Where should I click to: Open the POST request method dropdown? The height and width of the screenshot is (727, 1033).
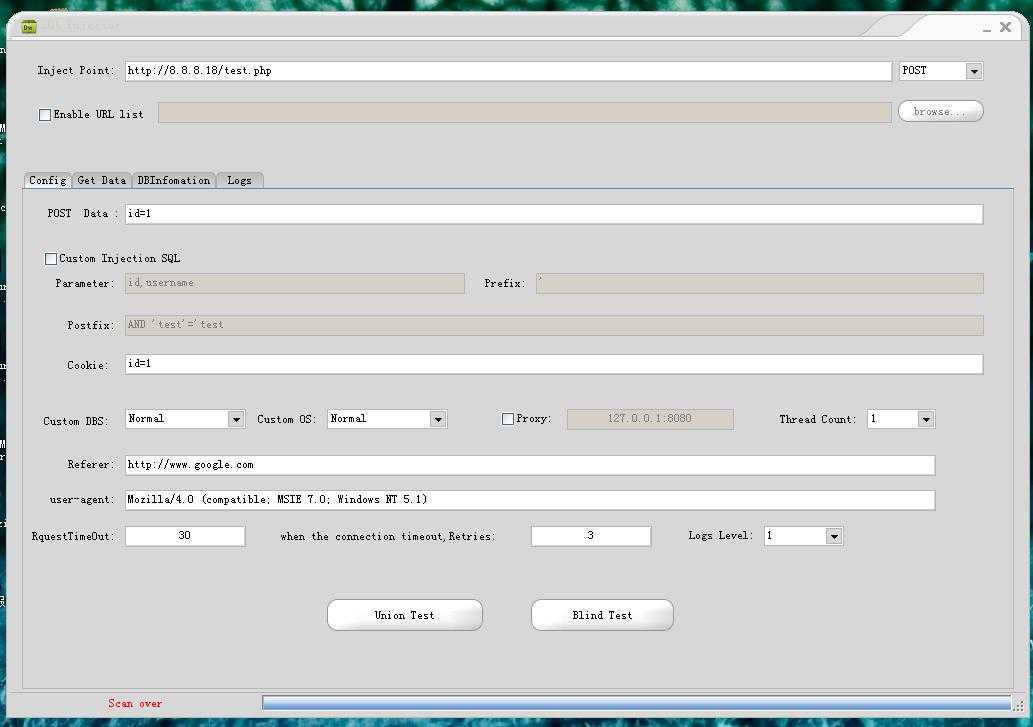coord(974,71)
